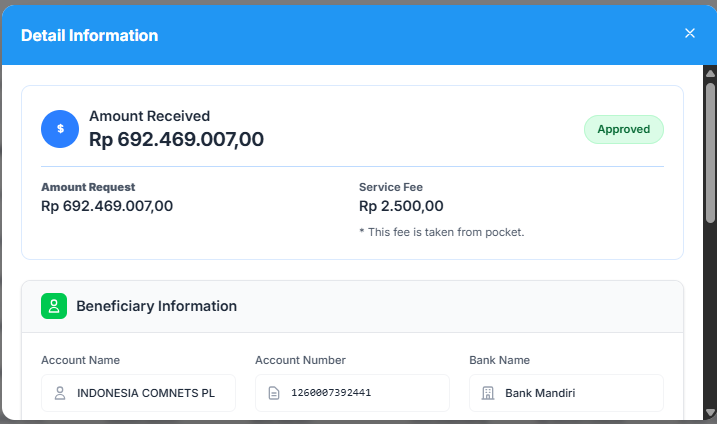Select the INDONESIA COMNETS PL account name field
717x424 pixels.
pos(146,393)
